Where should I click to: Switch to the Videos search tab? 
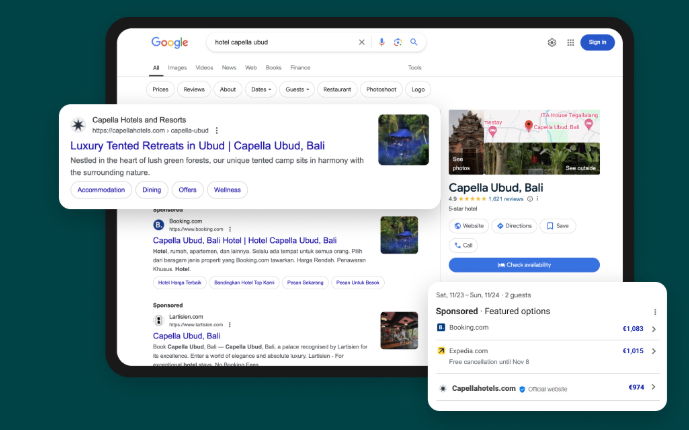(x=204, y=67)
